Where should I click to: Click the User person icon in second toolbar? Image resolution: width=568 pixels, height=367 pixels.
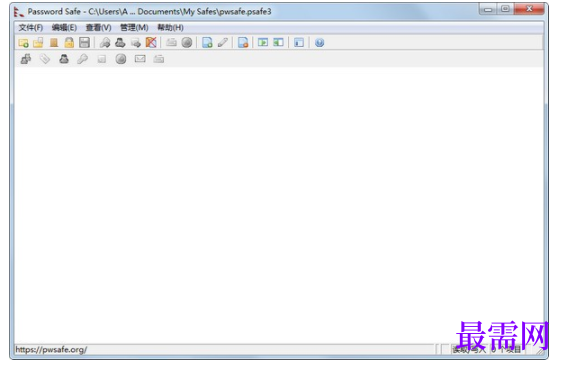point(64,59)
